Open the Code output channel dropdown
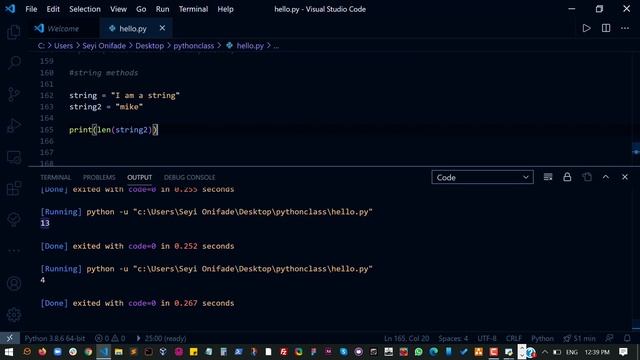The image size is (640, 360). (x=482, y=177)
